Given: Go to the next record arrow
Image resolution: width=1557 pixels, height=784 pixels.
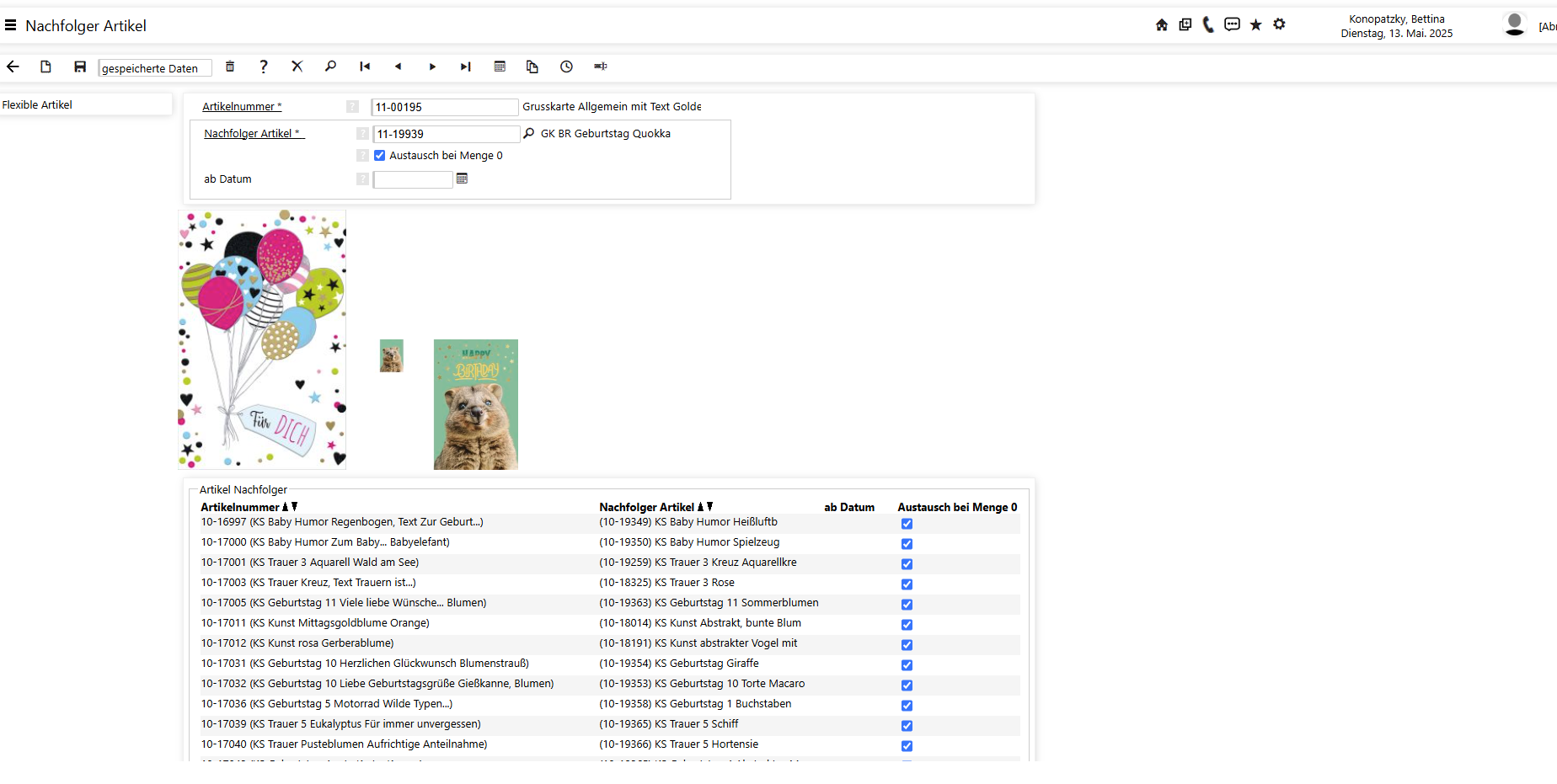Looking at the screenshot, I should [432, 67].
